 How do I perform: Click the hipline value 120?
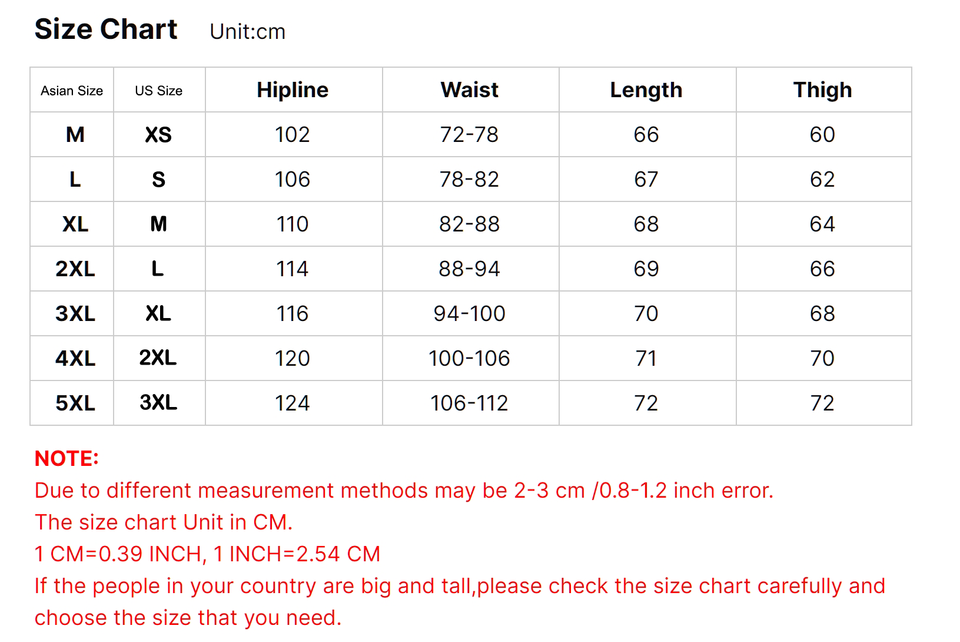(292, 358)
